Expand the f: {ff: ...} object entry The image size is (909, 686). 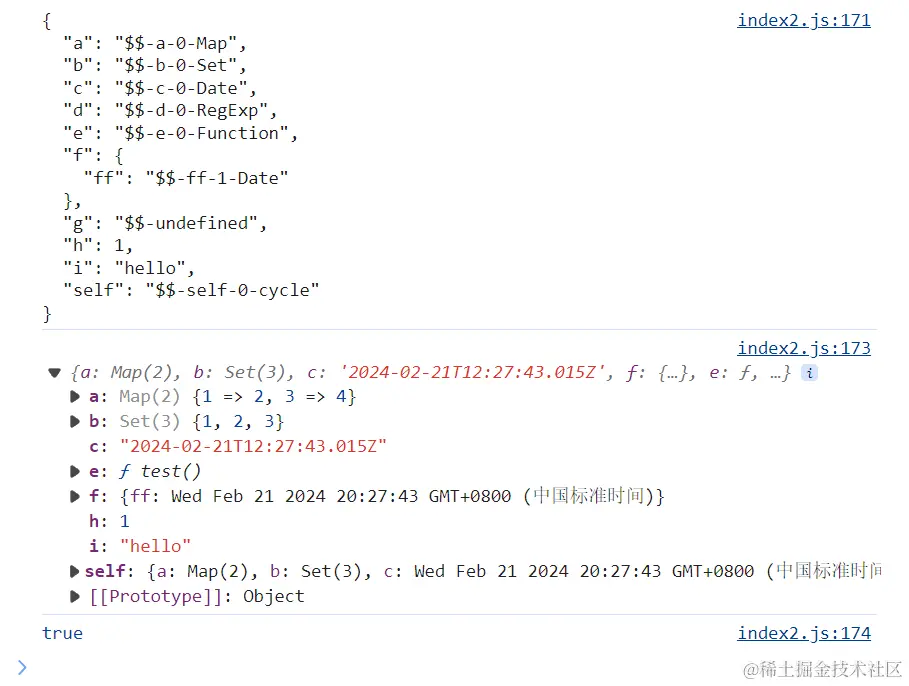click(74, 496)
